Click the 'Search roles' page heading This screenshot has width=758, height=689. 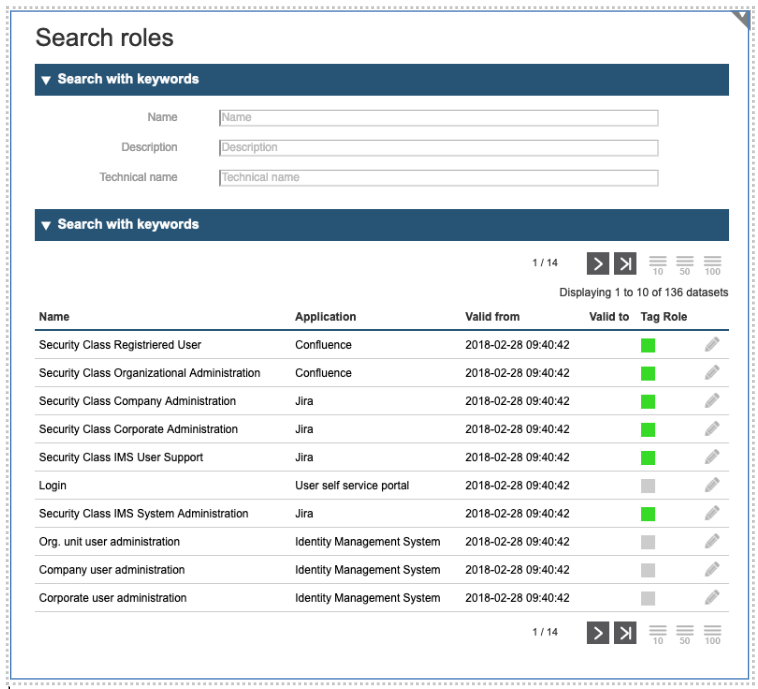104,38
